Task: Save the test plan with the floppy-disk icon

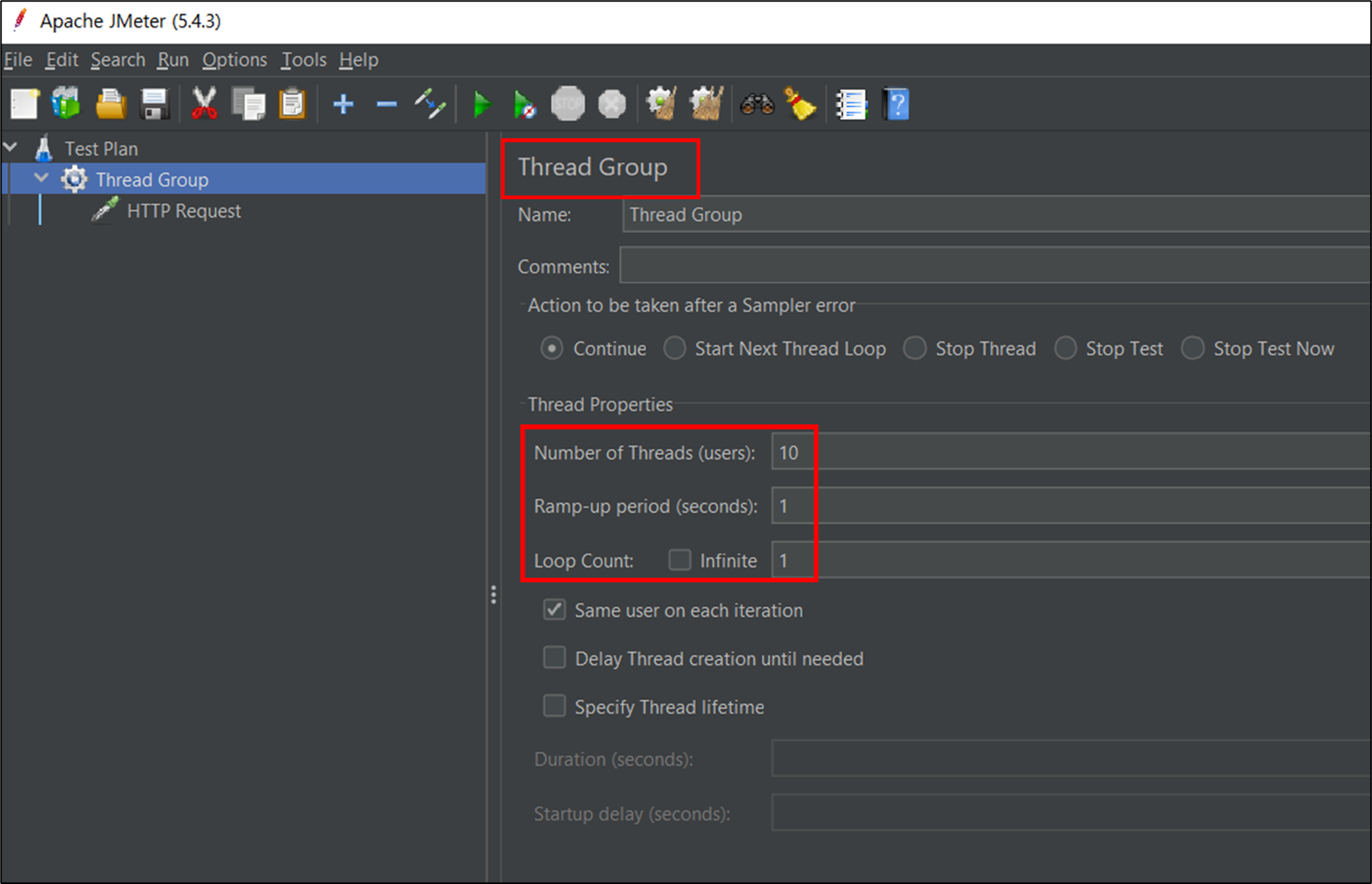Action: pos(154,104)
